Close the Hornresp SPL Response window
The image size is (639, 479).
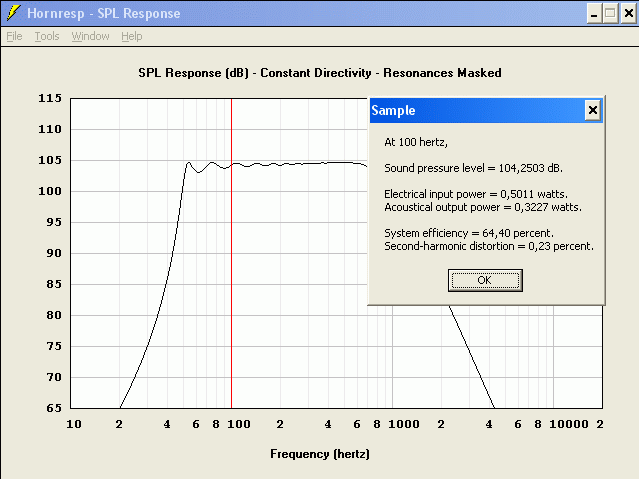pos(629,13)
